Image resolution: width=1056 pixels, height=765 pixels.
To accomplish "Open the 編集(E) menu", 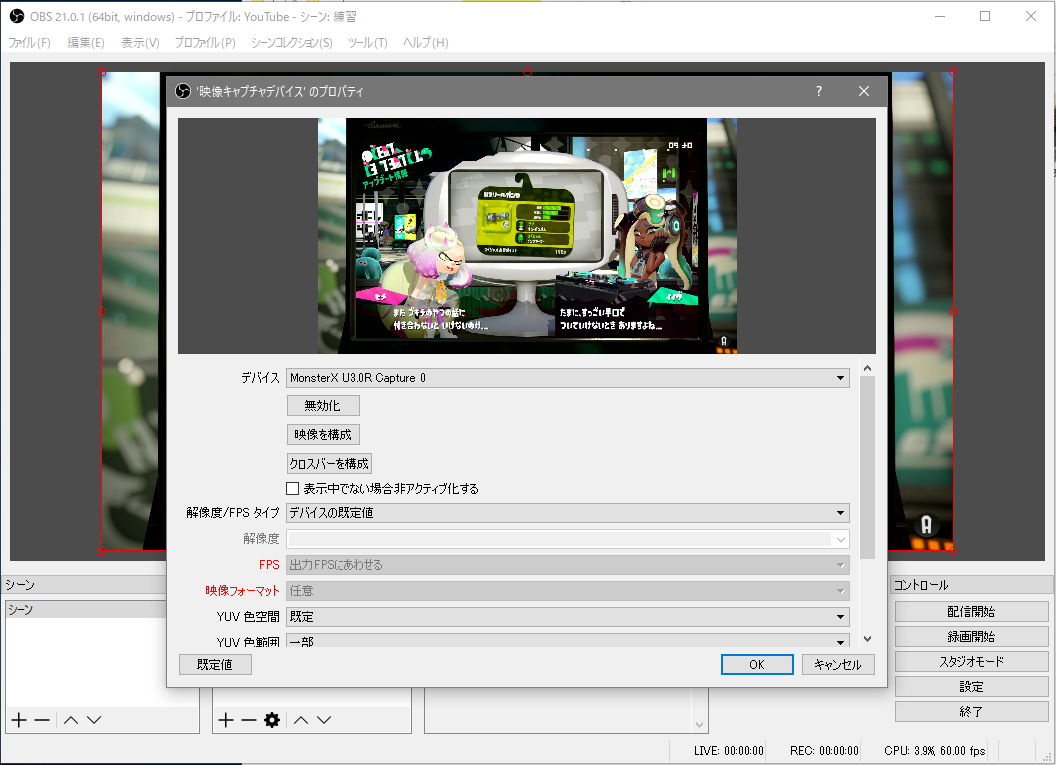I will 86,42.
